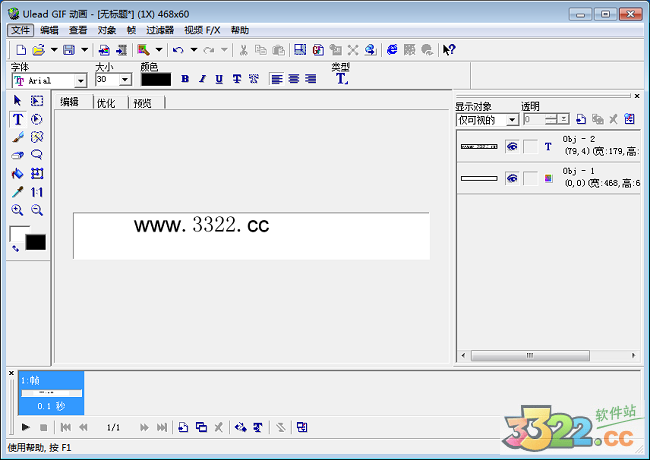650x460 pixels.
Task: Click Duplicate Frame icon in frame panel
Action: (201, 427)
